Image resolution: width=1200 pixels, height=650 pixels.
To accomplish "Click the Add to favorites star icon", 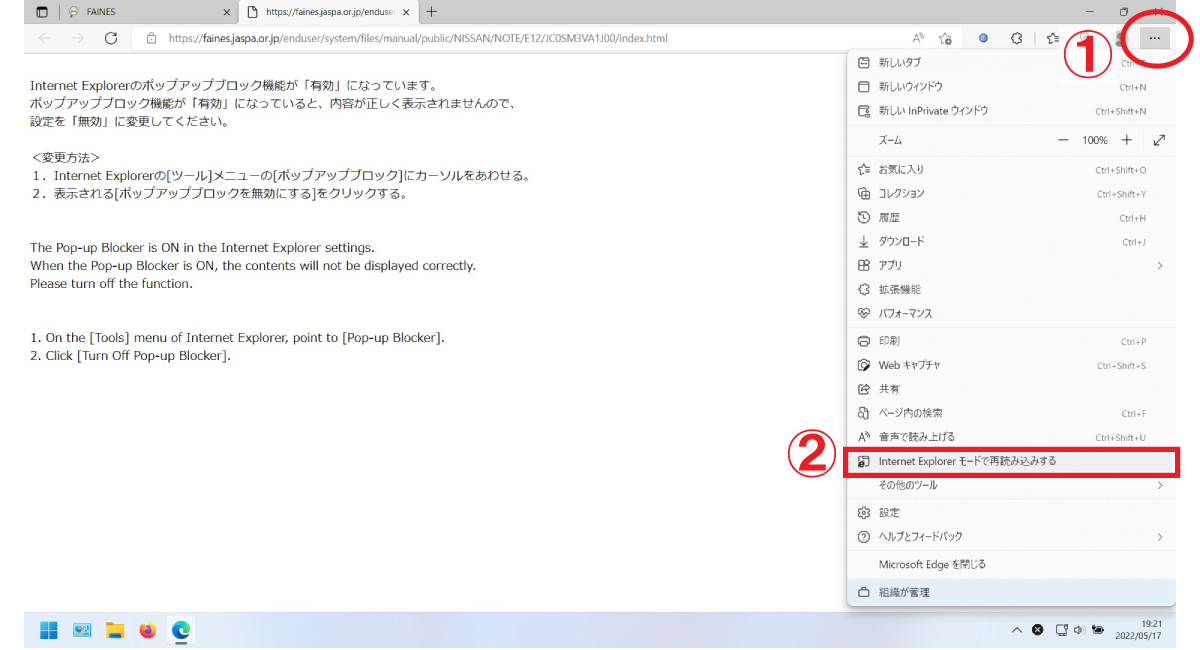I will [x=946, y=38].
